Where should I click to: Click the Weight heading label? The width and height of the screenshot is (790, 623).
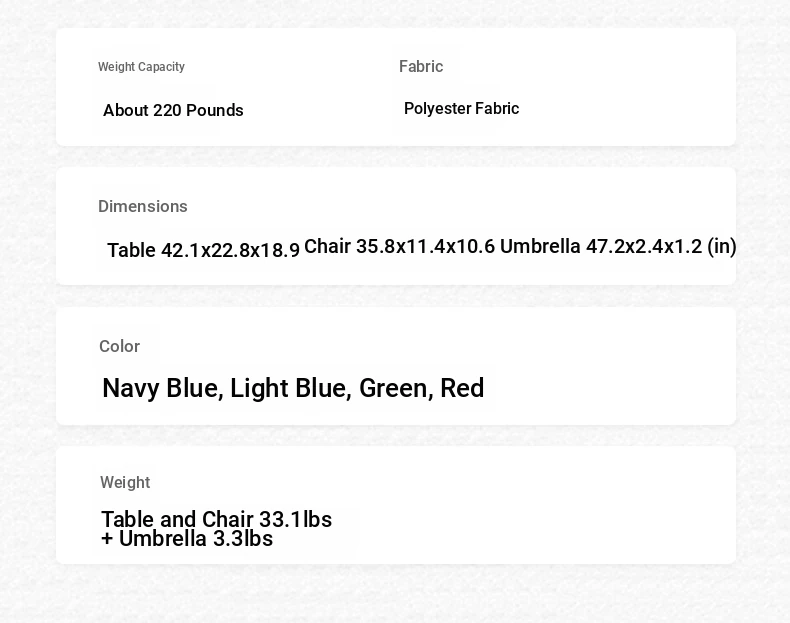[125, 482]
